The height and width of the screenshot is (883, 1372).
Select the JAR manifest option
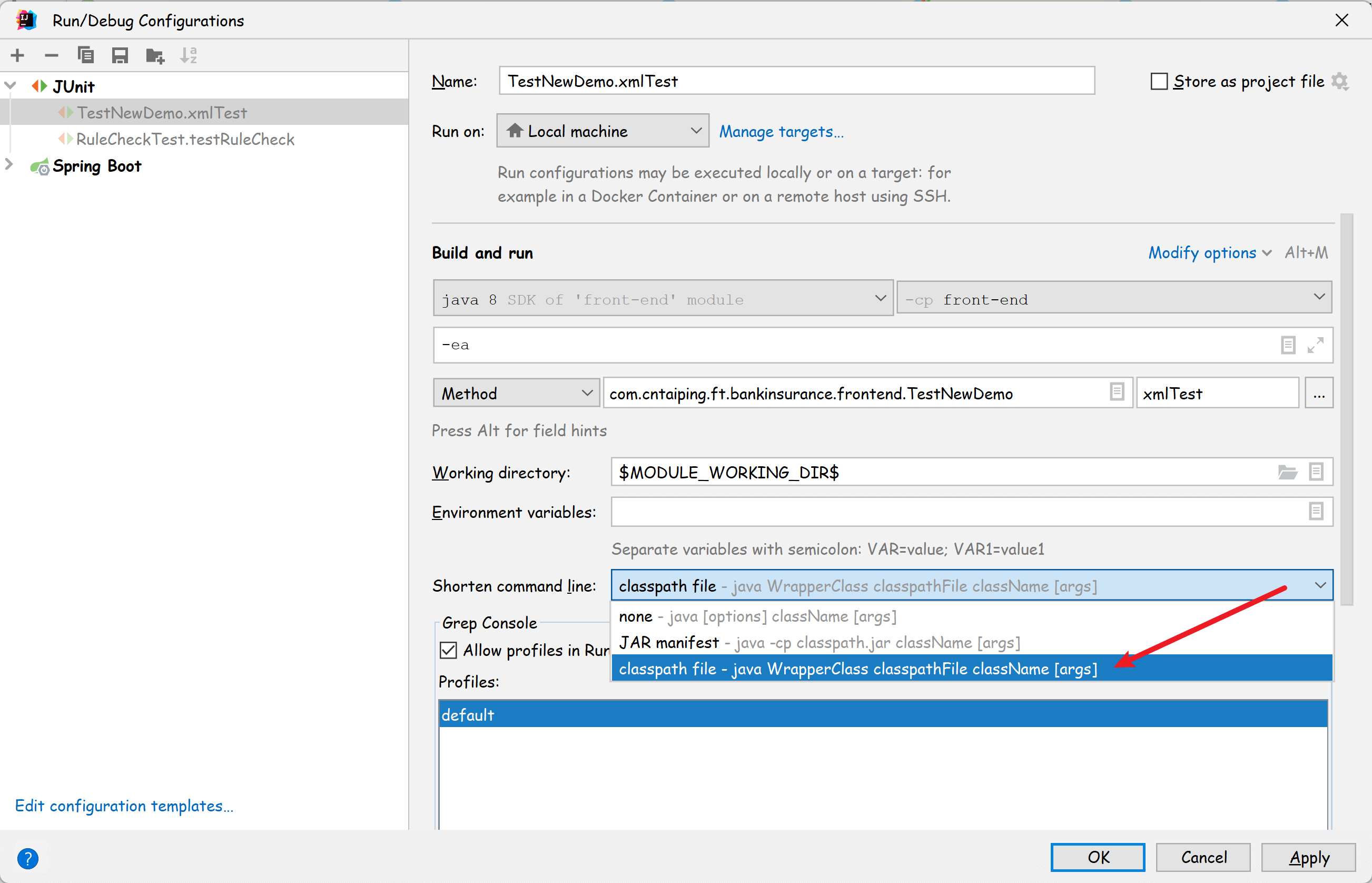pyautogui.click(x=668, y=643)
